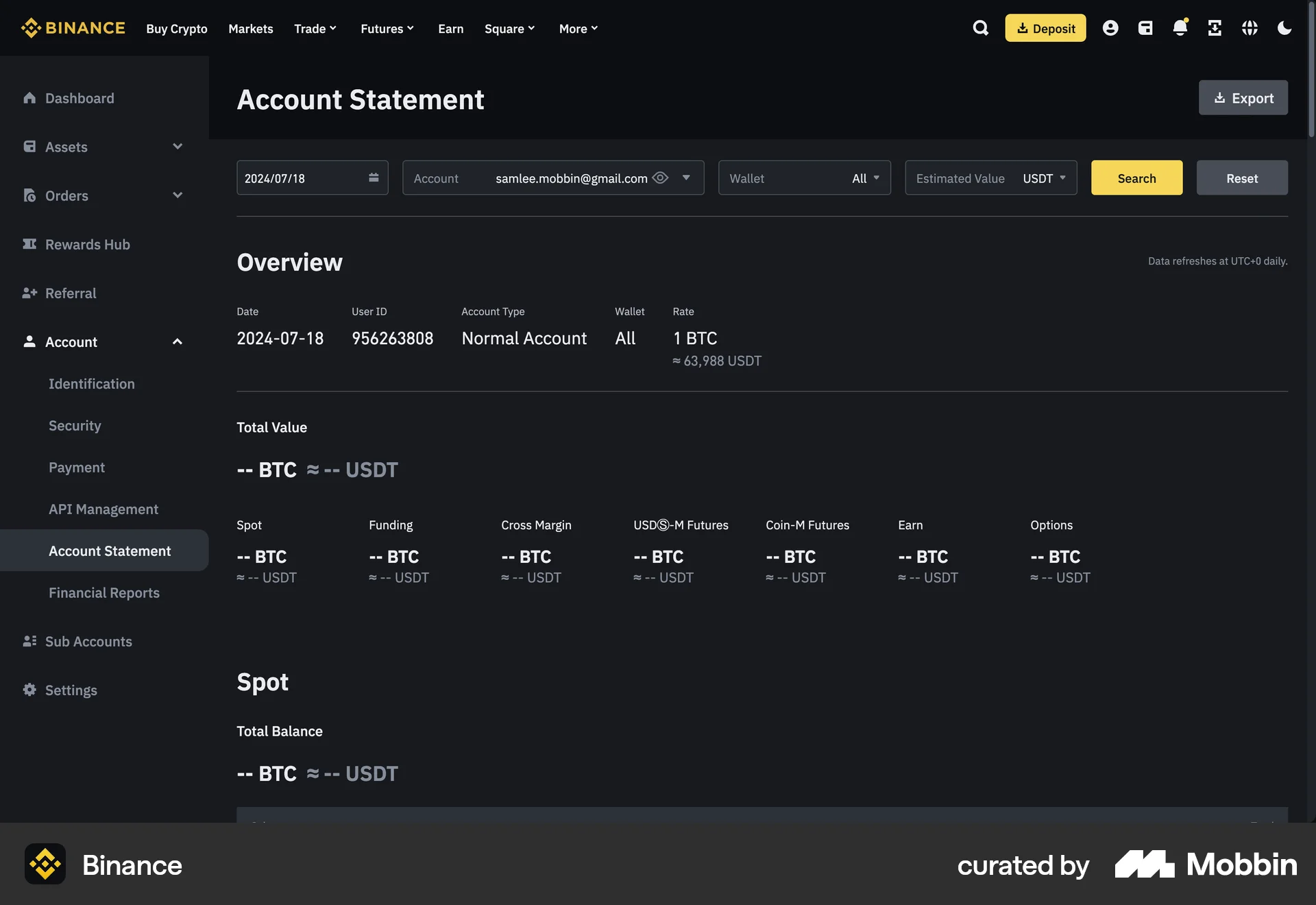The width and height of the screenshot is (1316, 905).
Task: Click the Binance logo
Action: click(73, 28)
